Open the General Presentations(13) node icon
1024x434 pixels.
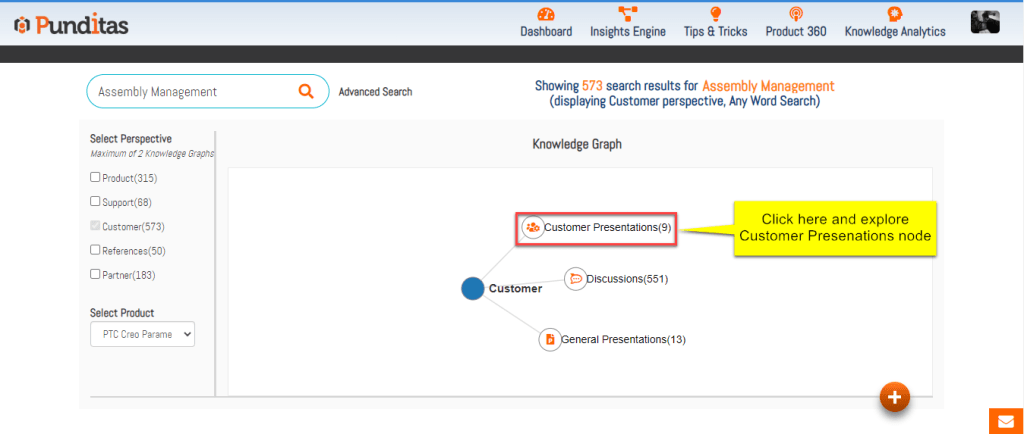(x=550, y=339)
